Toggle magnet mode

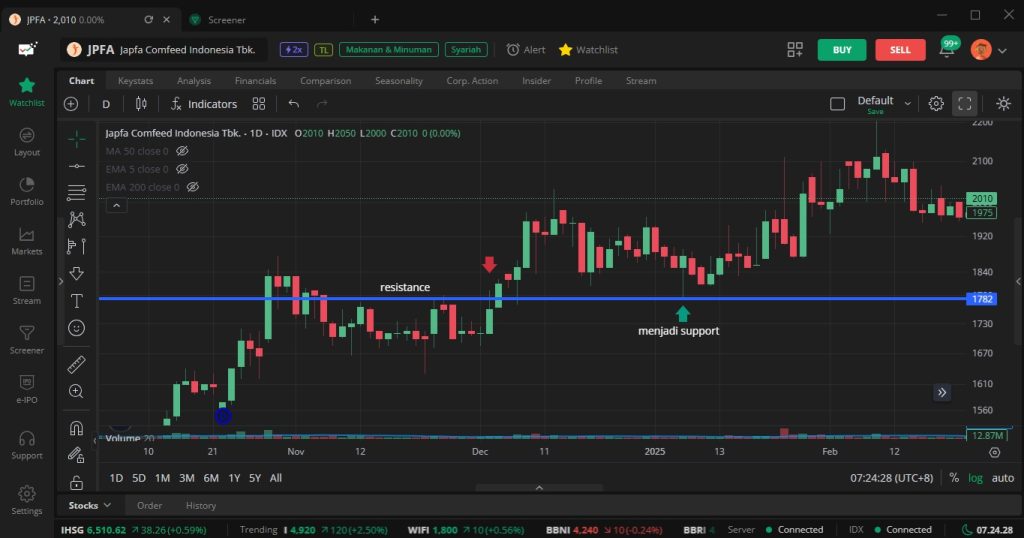point(76,428)
